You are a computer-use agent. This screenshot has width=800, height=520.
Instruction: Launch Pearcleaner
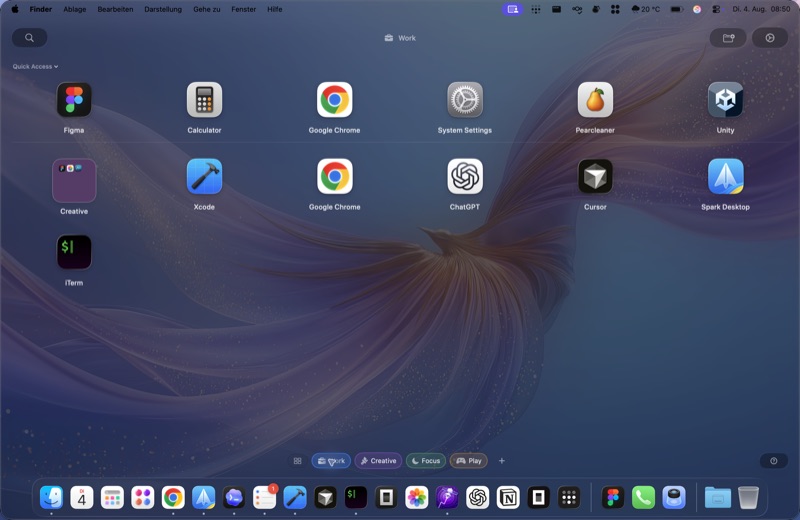point(595,100)
